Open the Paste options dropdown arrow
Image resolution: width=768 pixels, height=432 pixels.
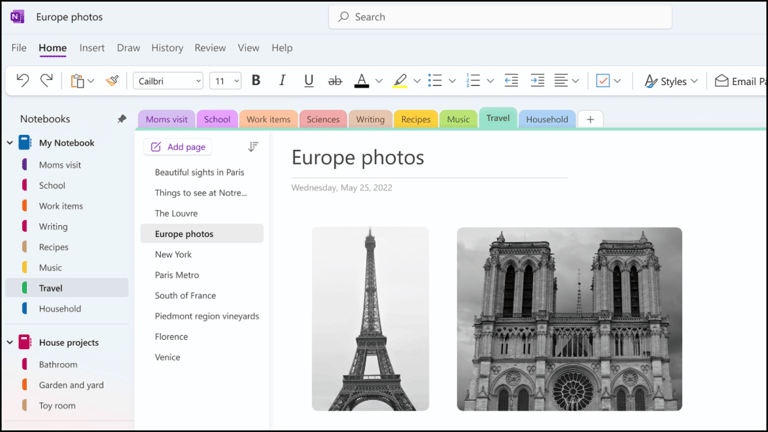coord(91,81)
